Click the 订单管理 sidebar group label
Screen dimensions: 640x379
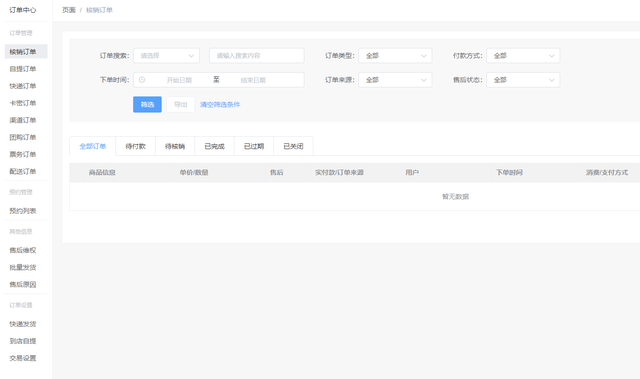21,33
